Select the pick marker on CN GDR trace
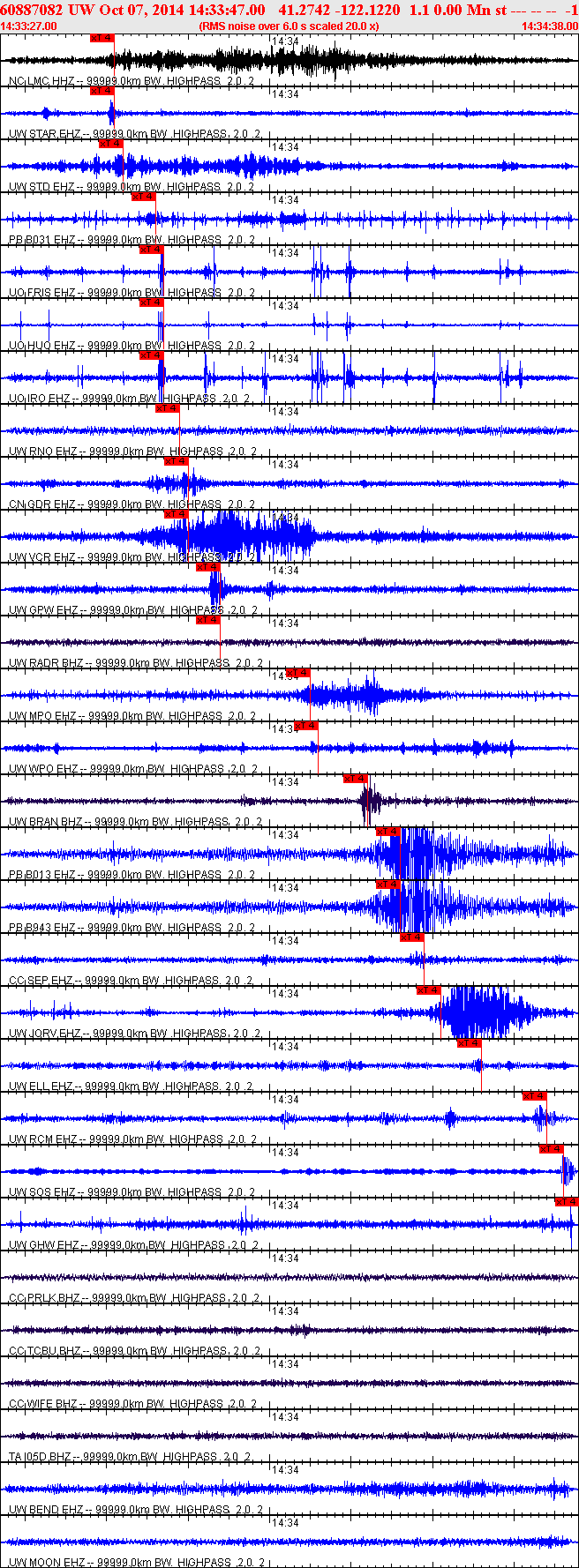Screen dimensions: 579x1568 (x=177, y=461)
